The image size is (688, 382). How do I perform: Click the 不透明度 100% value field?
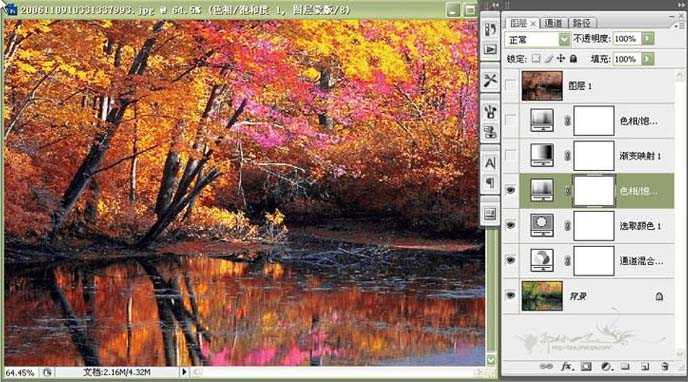click(627, 39)
